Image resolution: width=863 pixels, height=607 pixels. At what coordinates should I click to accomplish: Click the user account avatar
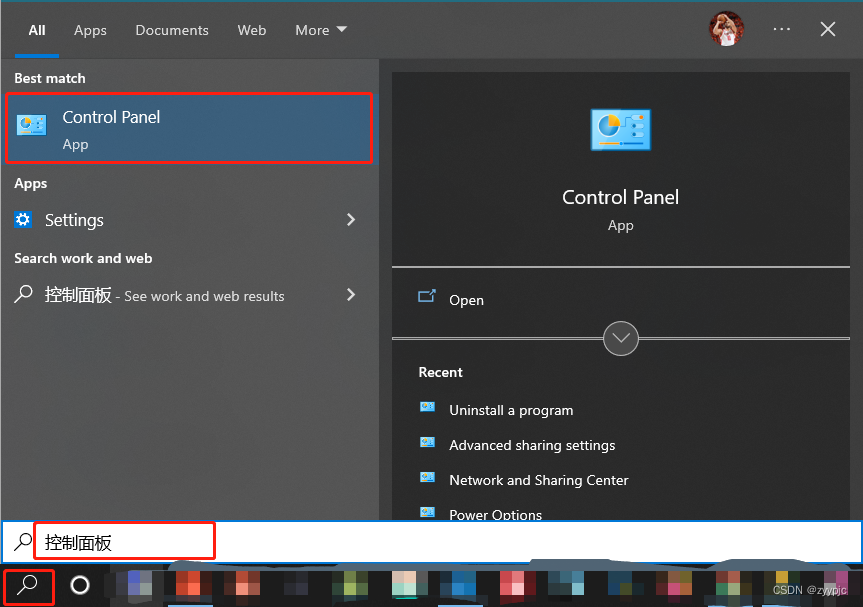[727, 29]
